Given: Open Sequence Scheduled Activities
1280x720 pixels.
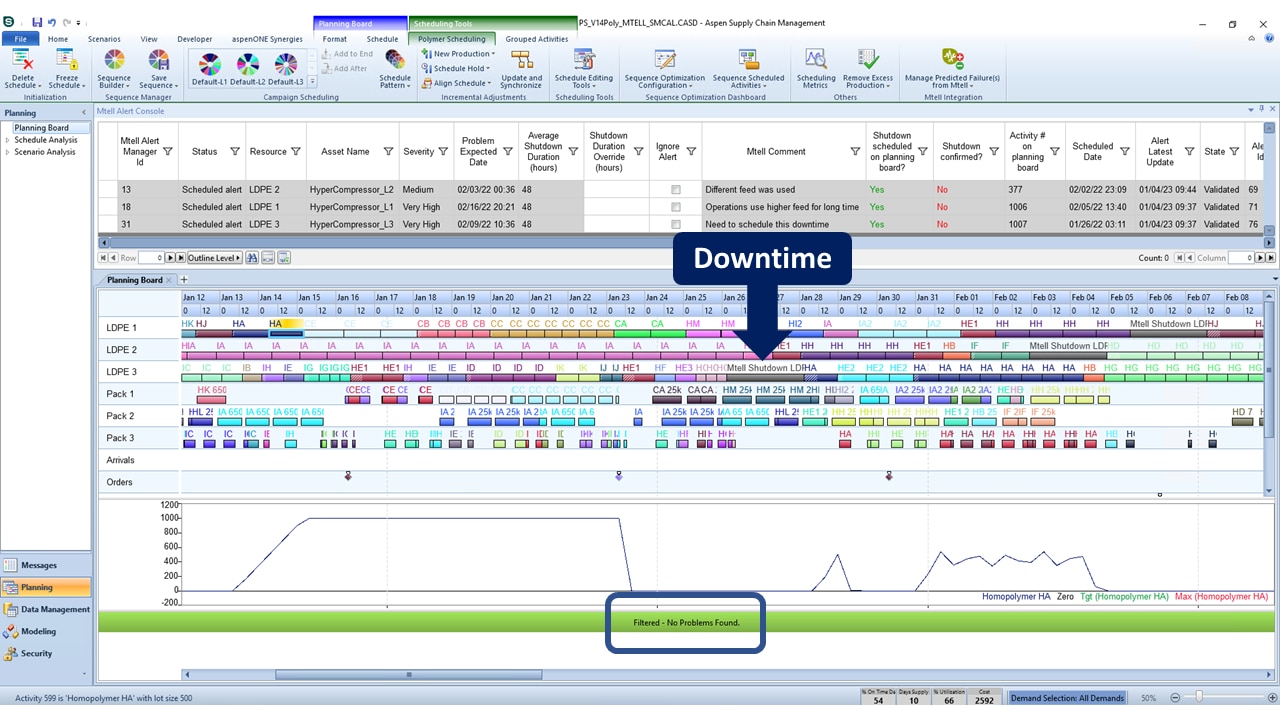Looking at the screenshot, I should [x=748, y=68].
